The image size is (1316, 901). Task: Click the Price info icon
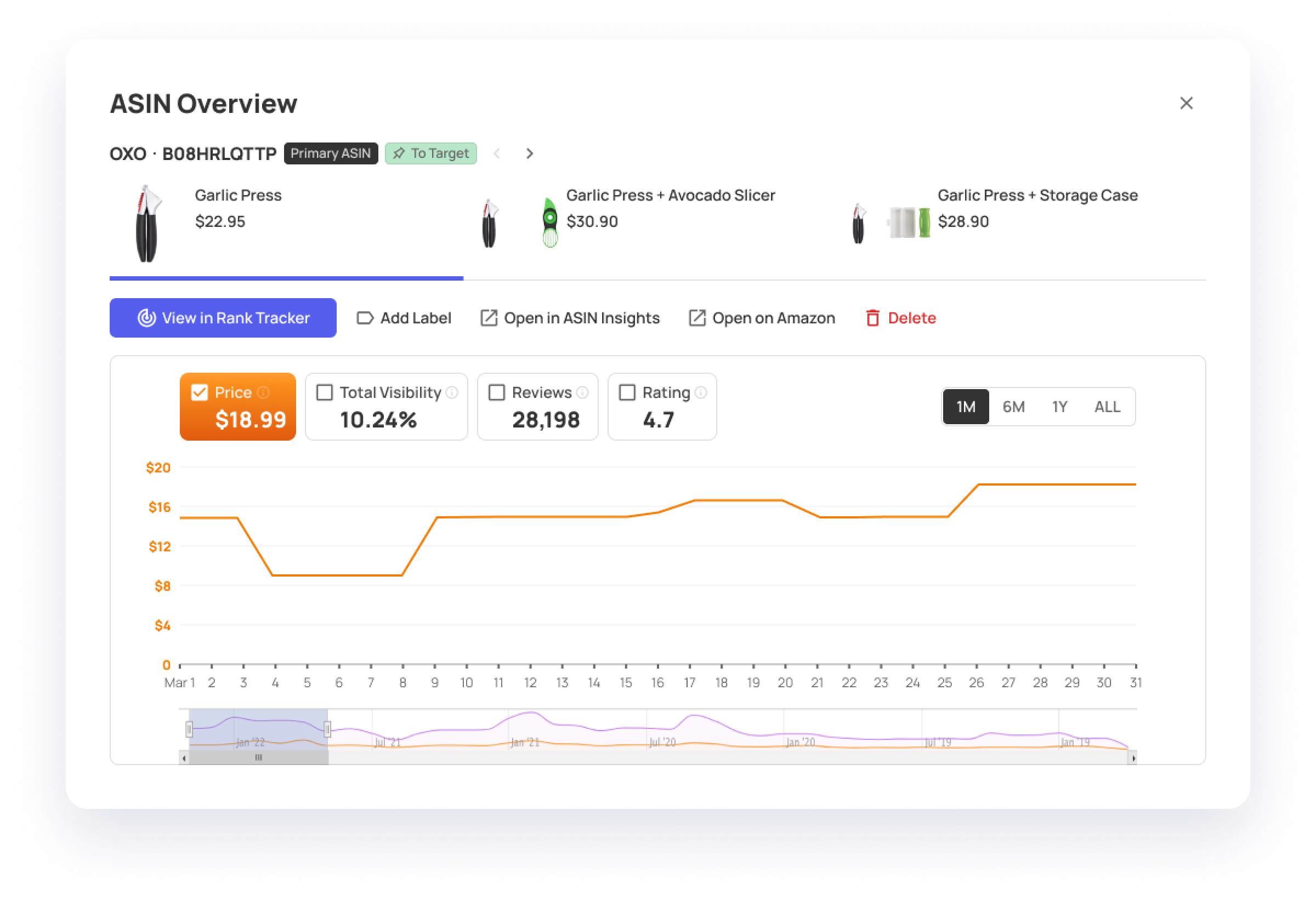click(263, 392)
